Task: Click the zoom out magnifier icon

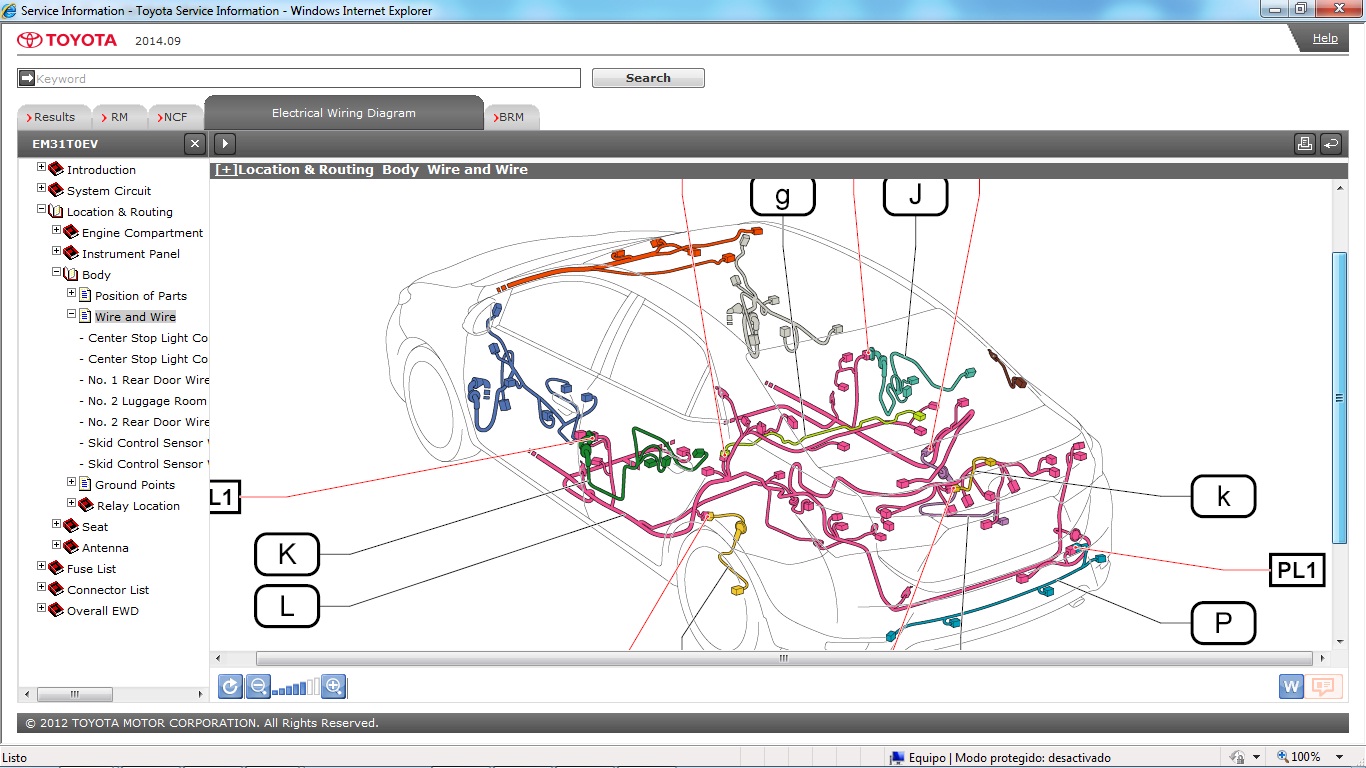Action: coord(258,686)
